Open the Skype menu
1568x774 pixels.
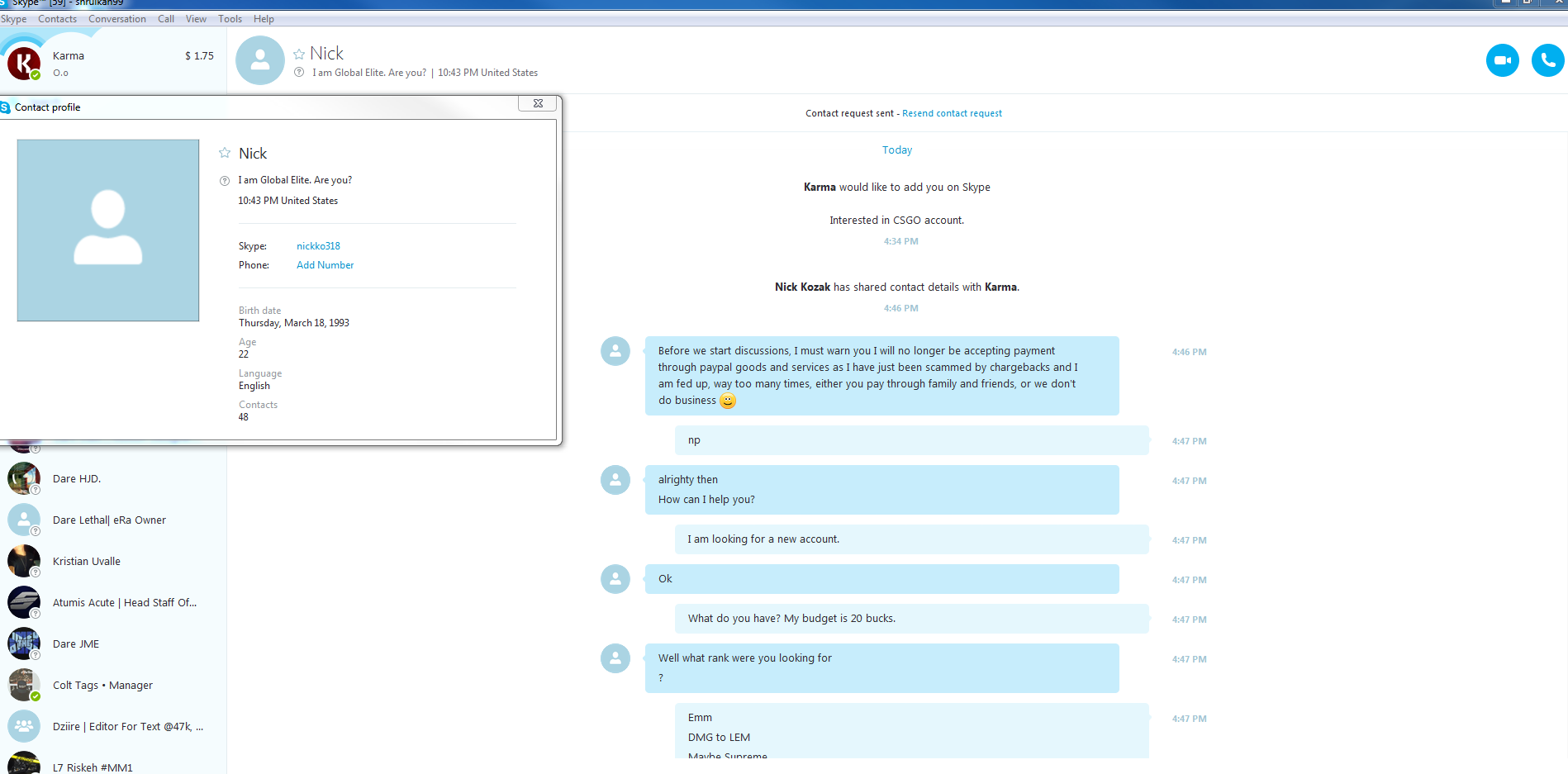(x=14, y=19)
